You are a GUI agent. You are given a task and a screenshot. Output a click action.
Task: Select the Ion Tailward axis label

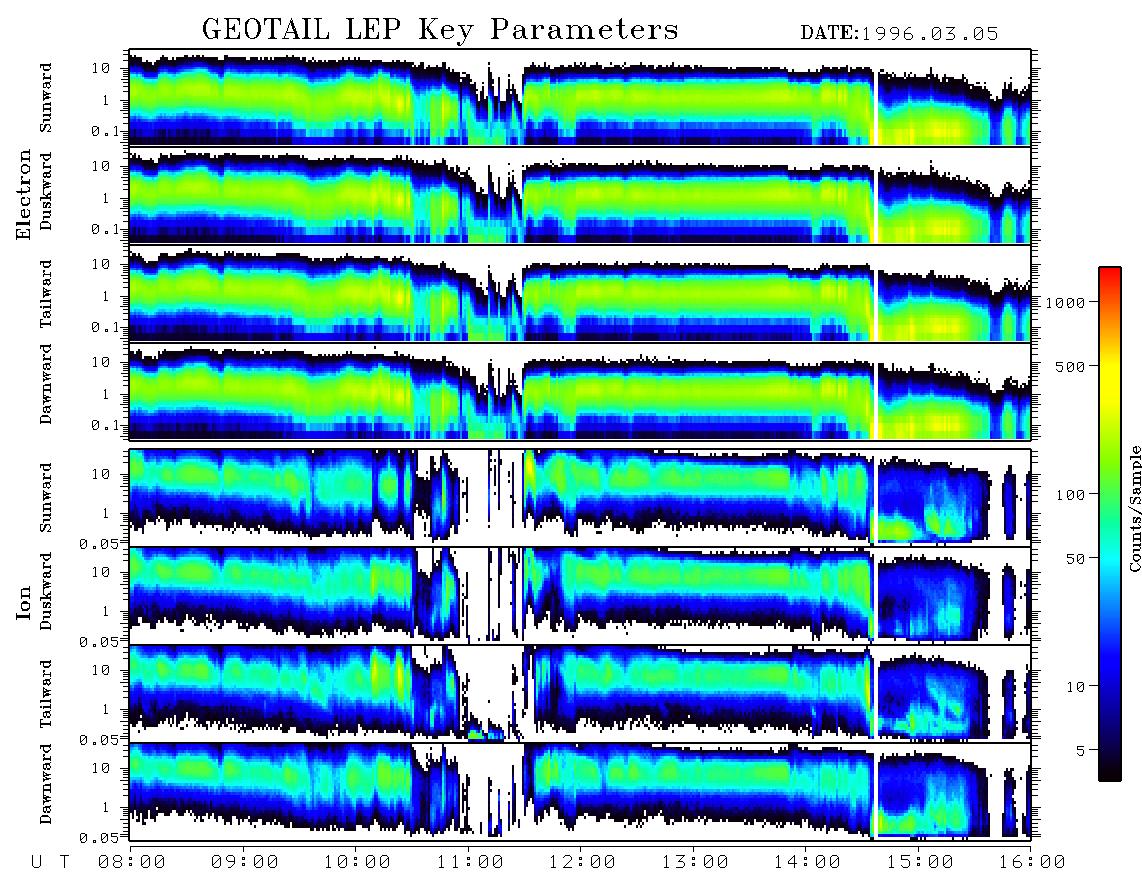46,694
